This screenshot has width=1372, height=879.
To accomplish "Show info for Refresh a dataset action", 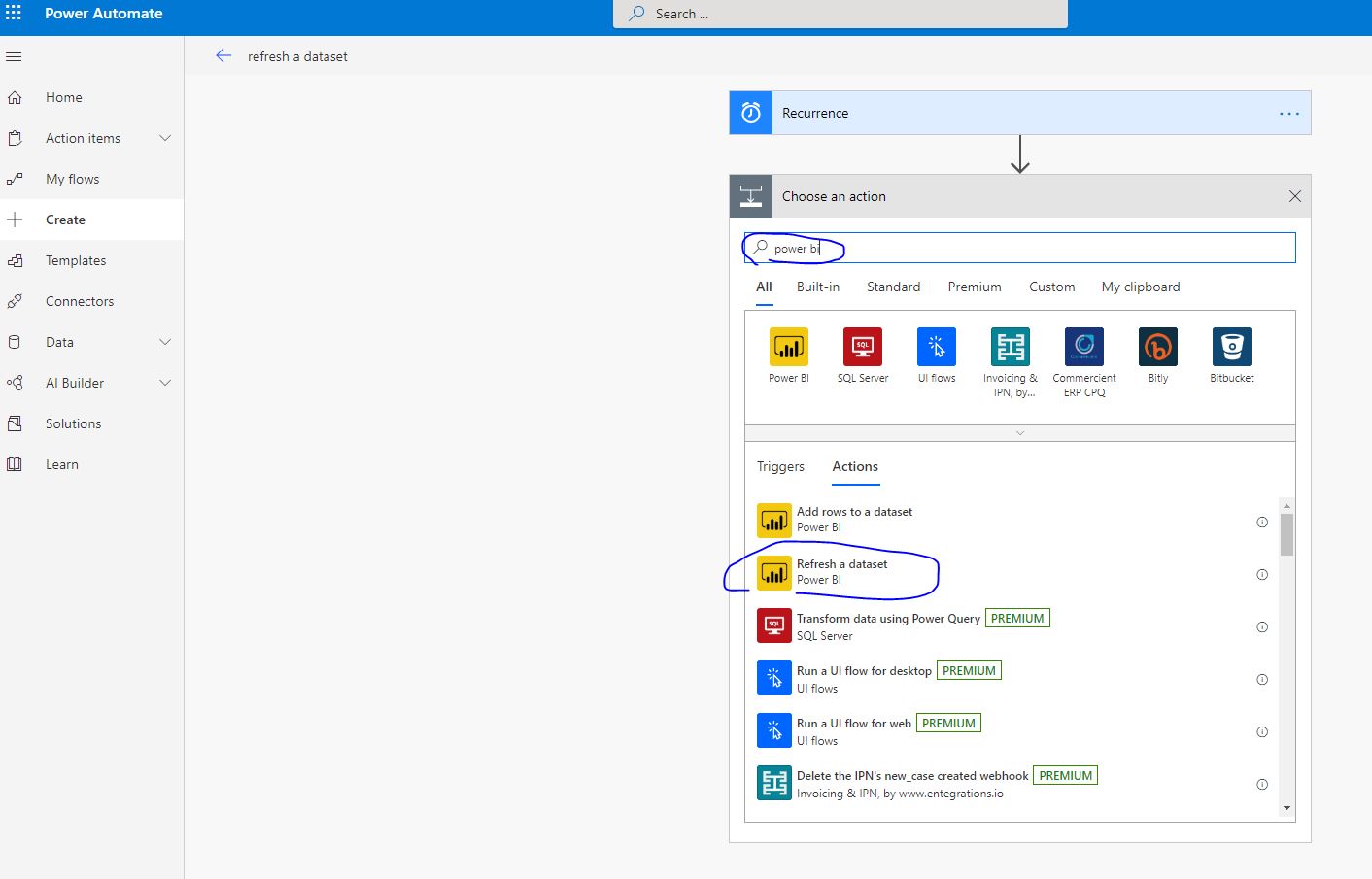I will 1262,574.
